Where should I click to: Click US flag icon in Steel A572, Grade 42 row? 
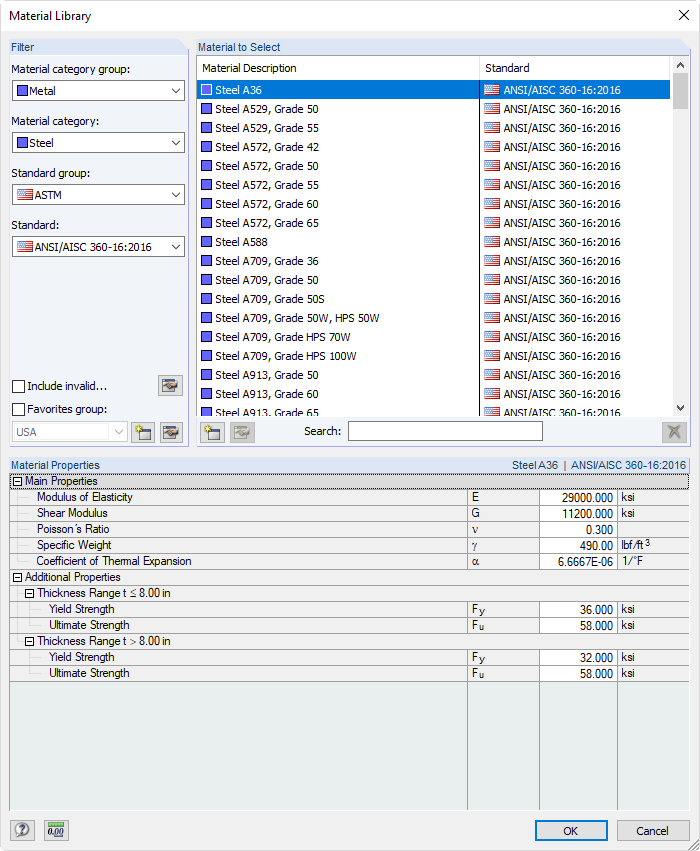coord(492,147)
